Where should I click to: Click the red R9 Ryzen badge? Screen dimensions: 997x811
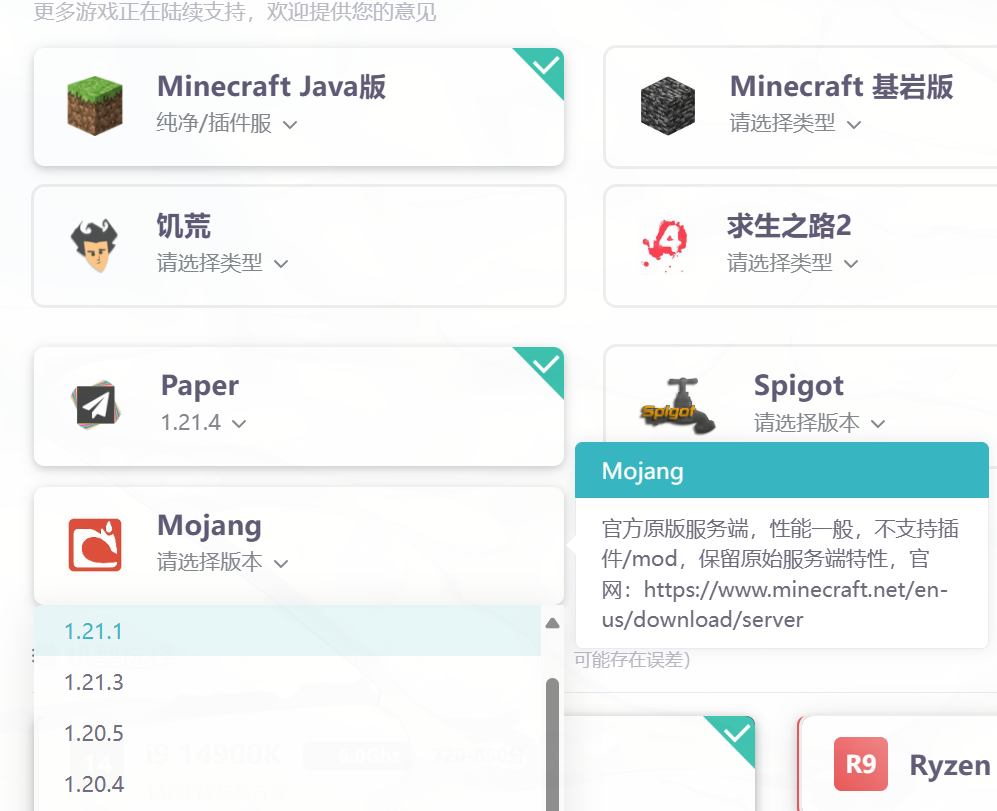click(860, 764)
